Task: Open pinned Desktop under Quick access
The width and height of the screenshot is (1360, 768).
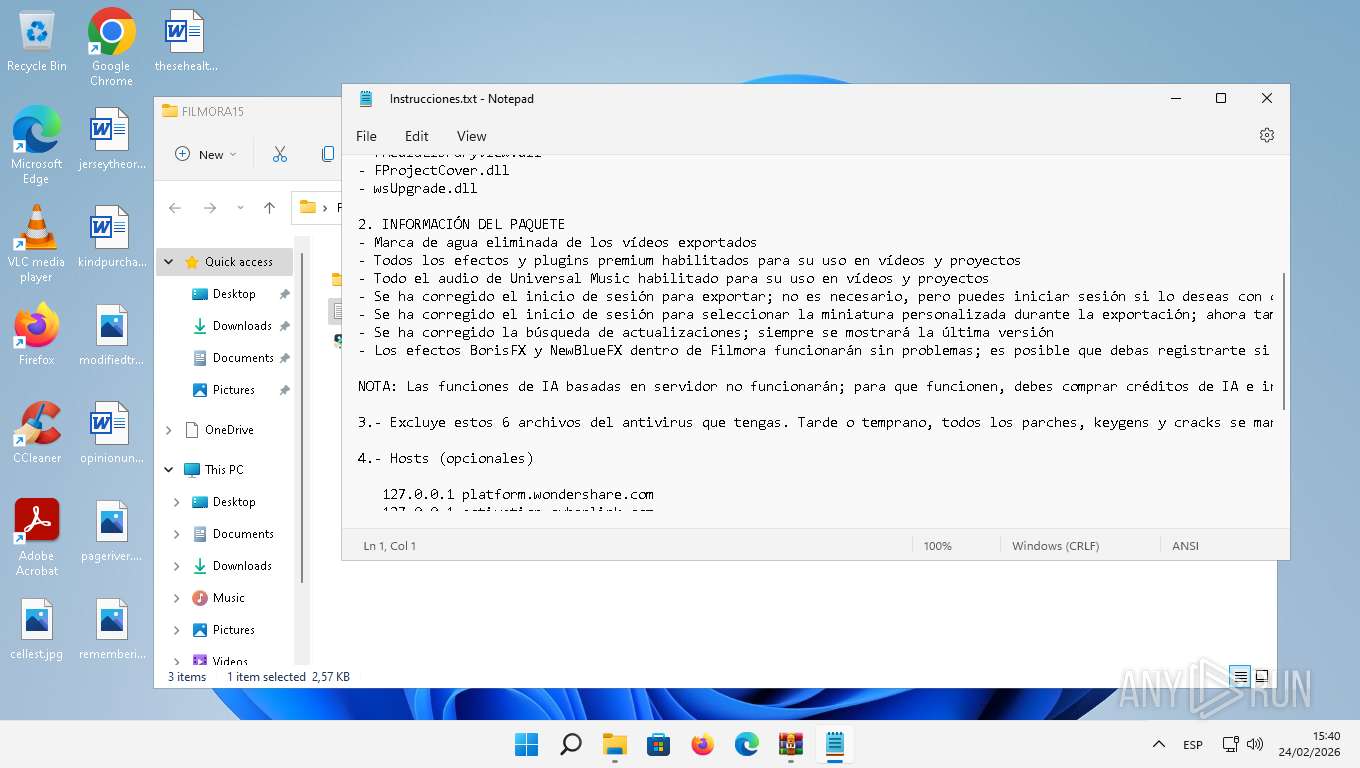Action: tap(234, 294)
